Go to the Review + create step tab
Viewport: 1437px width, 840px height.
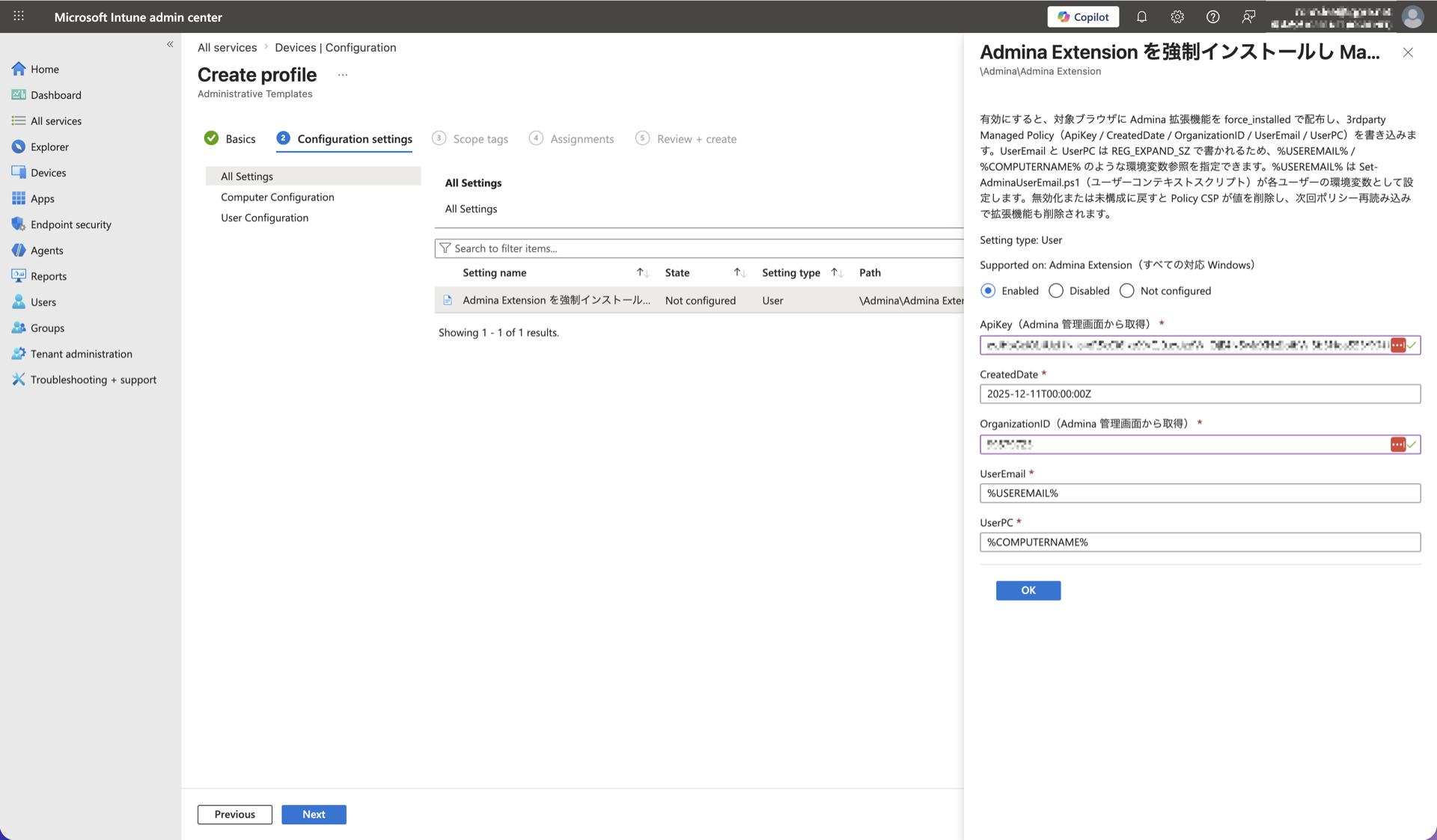tap(686, 139)
